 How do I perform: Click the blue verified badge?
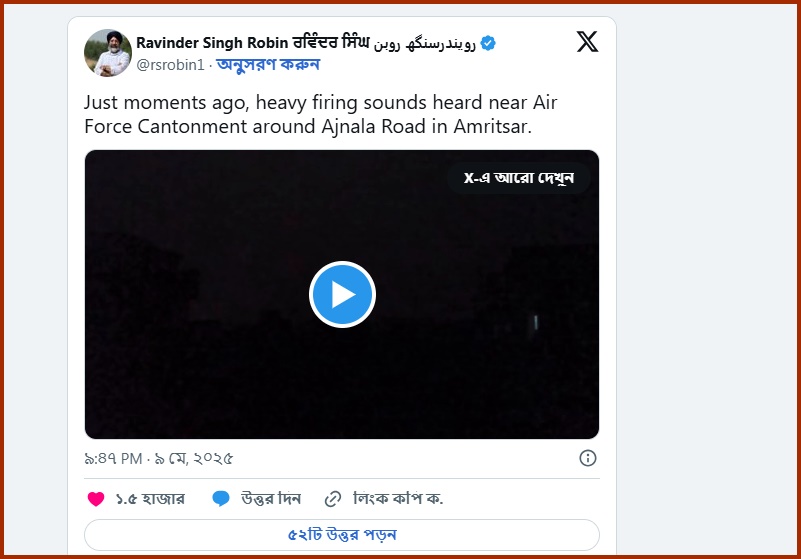(488, 43)
